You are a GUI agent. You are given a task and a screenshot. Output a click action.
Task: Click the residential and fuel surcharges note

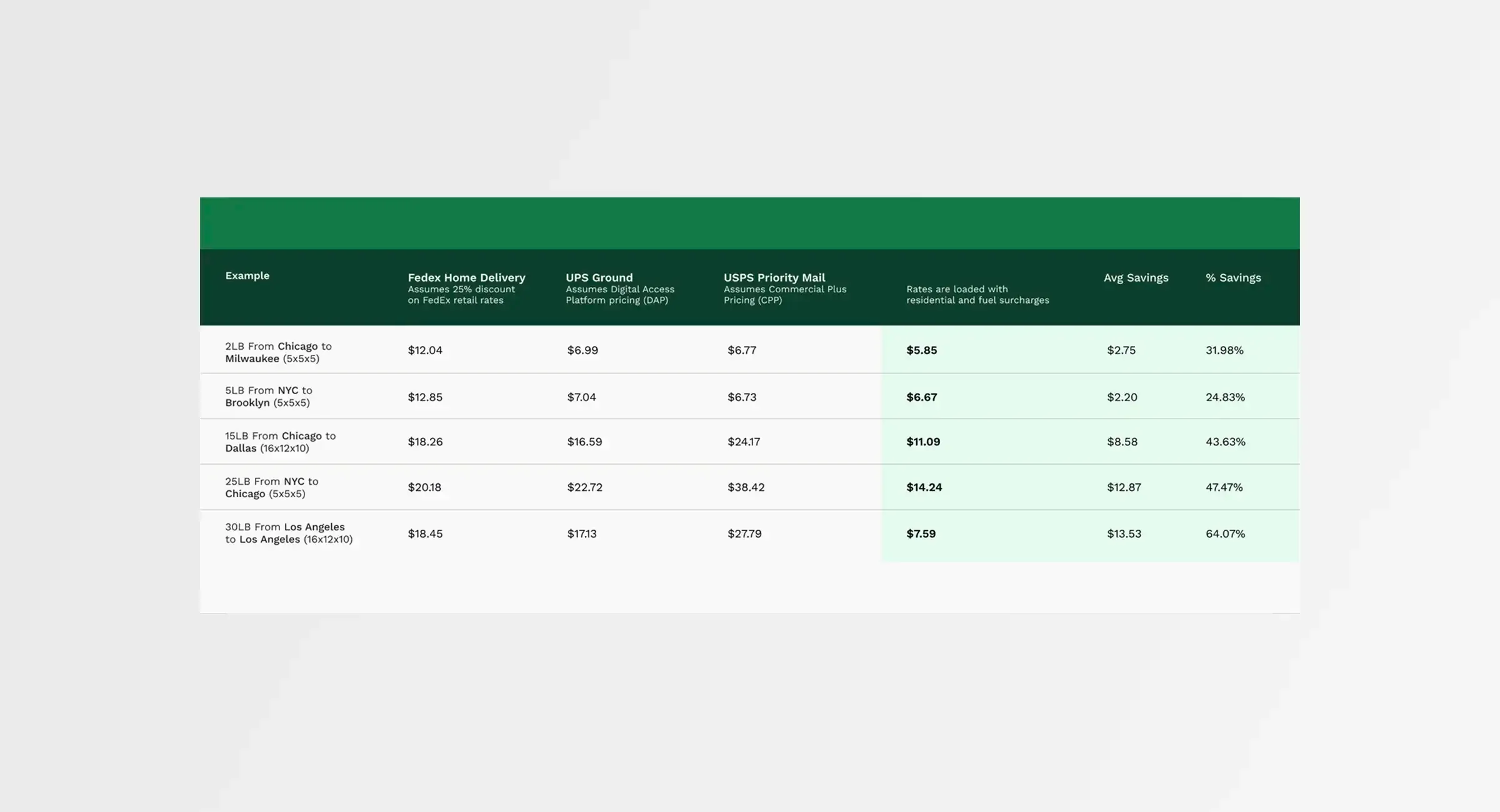(977, 294)
